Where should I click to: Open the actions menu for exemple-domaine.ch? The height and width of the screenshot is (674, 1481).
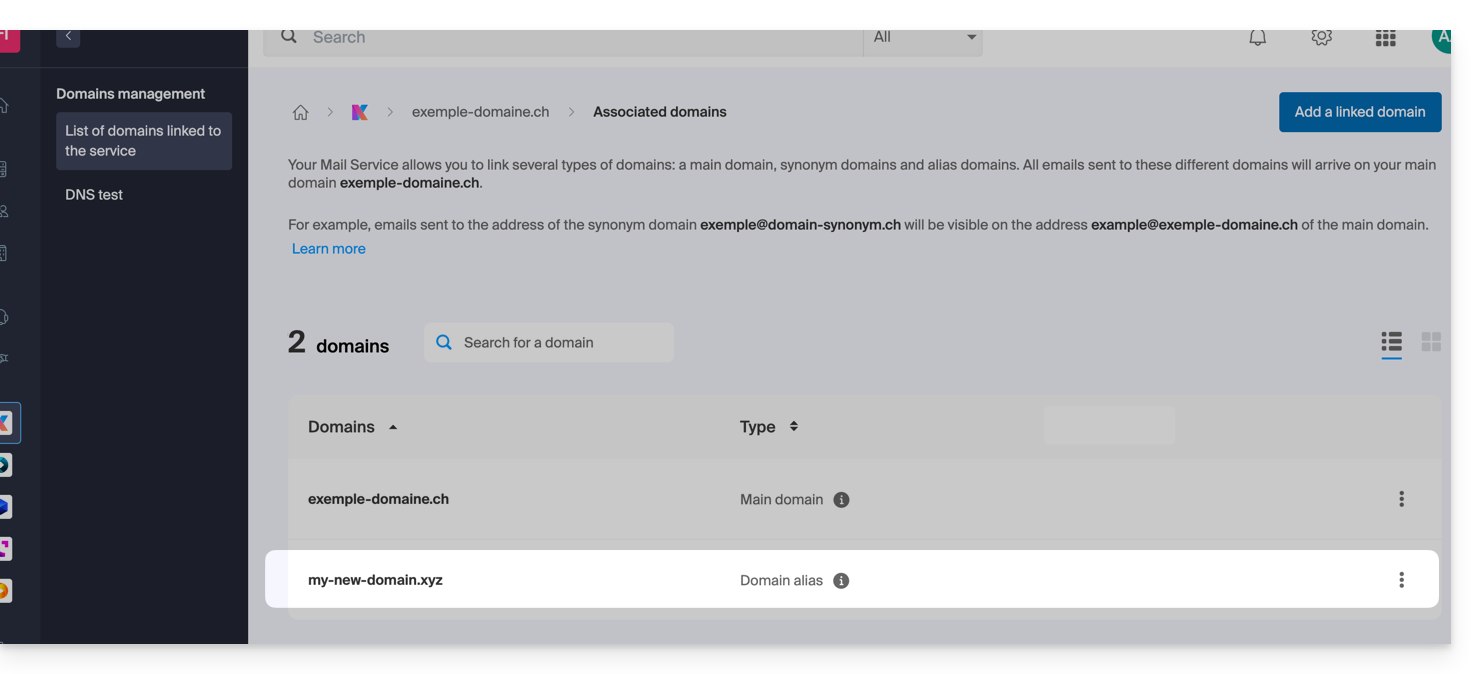(x=1401, y=499)
